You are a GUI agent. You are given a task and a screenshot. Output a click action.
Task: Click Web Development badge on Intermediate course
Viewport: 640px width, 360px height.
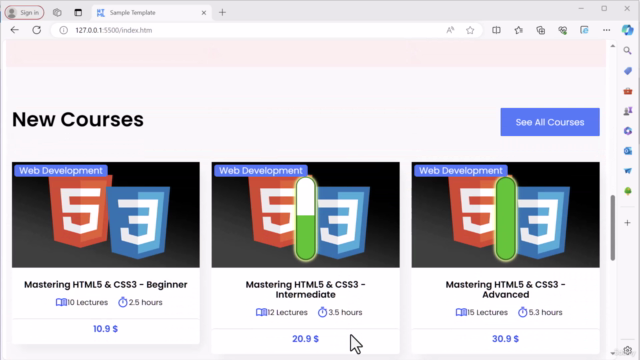coord(261,171)
